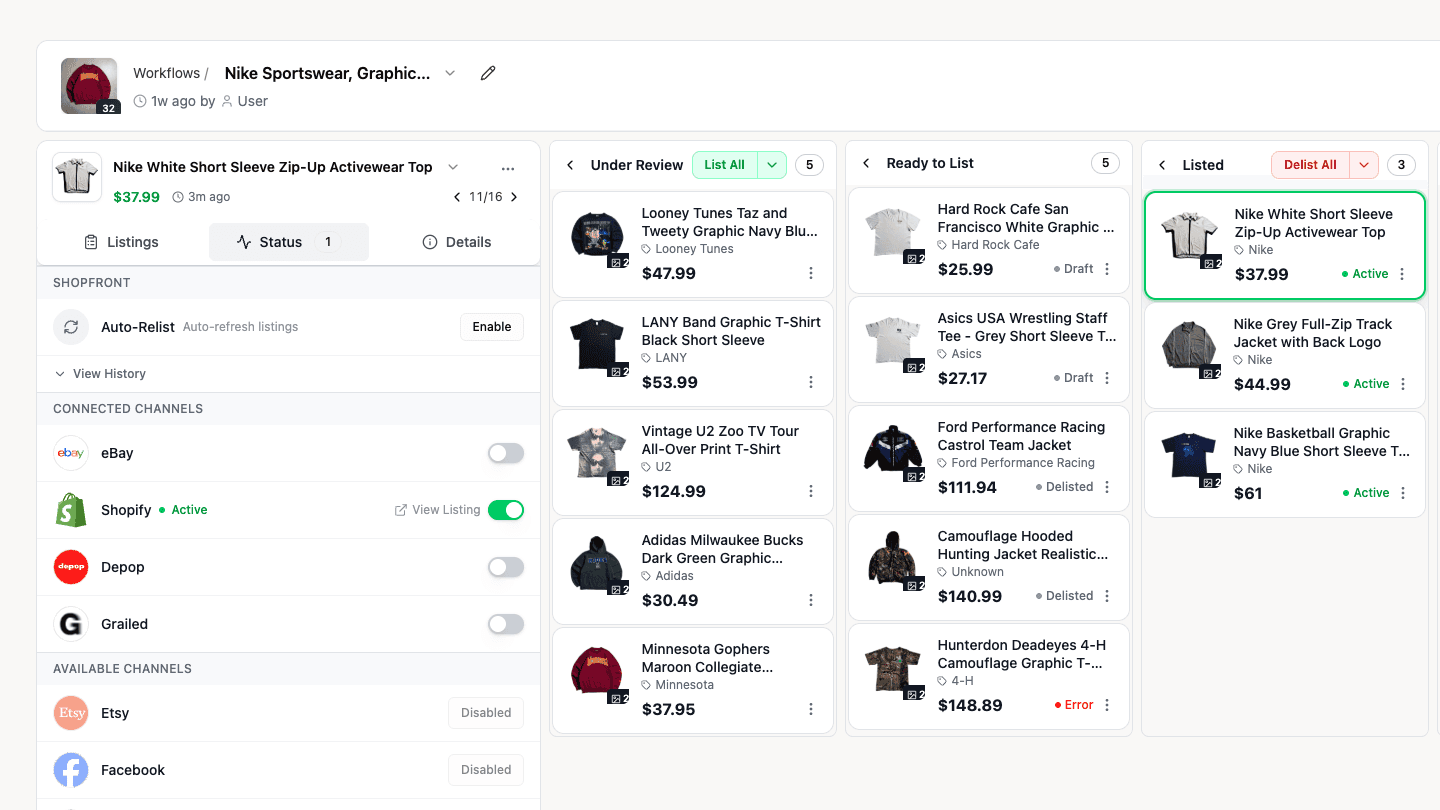Viewport: 1440px width, 810px height.
Task: Click the pencil edit icon beside workflow title
Action: tap(488, 73)
